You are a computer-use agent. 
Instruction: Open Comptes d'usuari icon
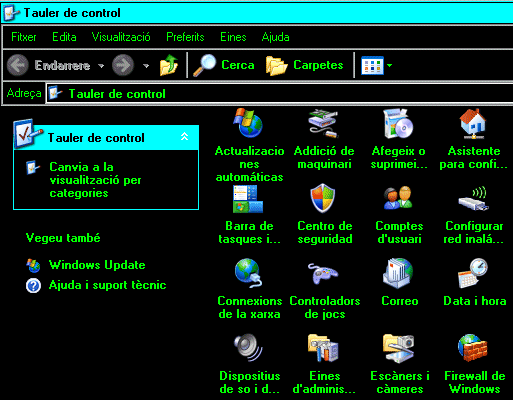pos(398,198)
